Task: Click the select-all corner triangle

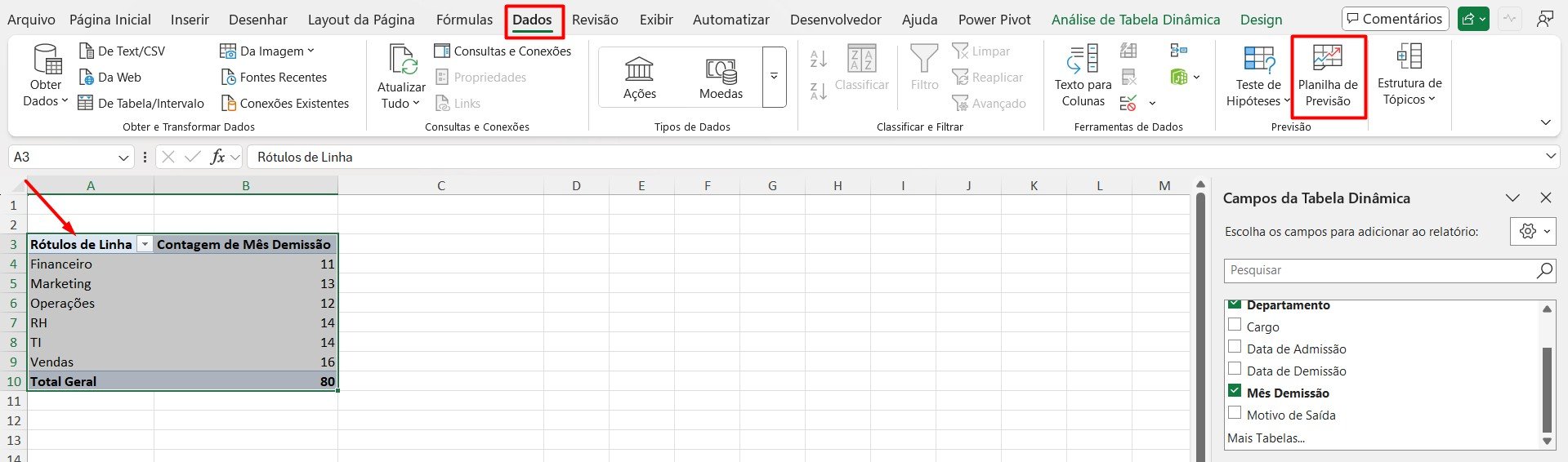Action: click(x=16, y=186)
